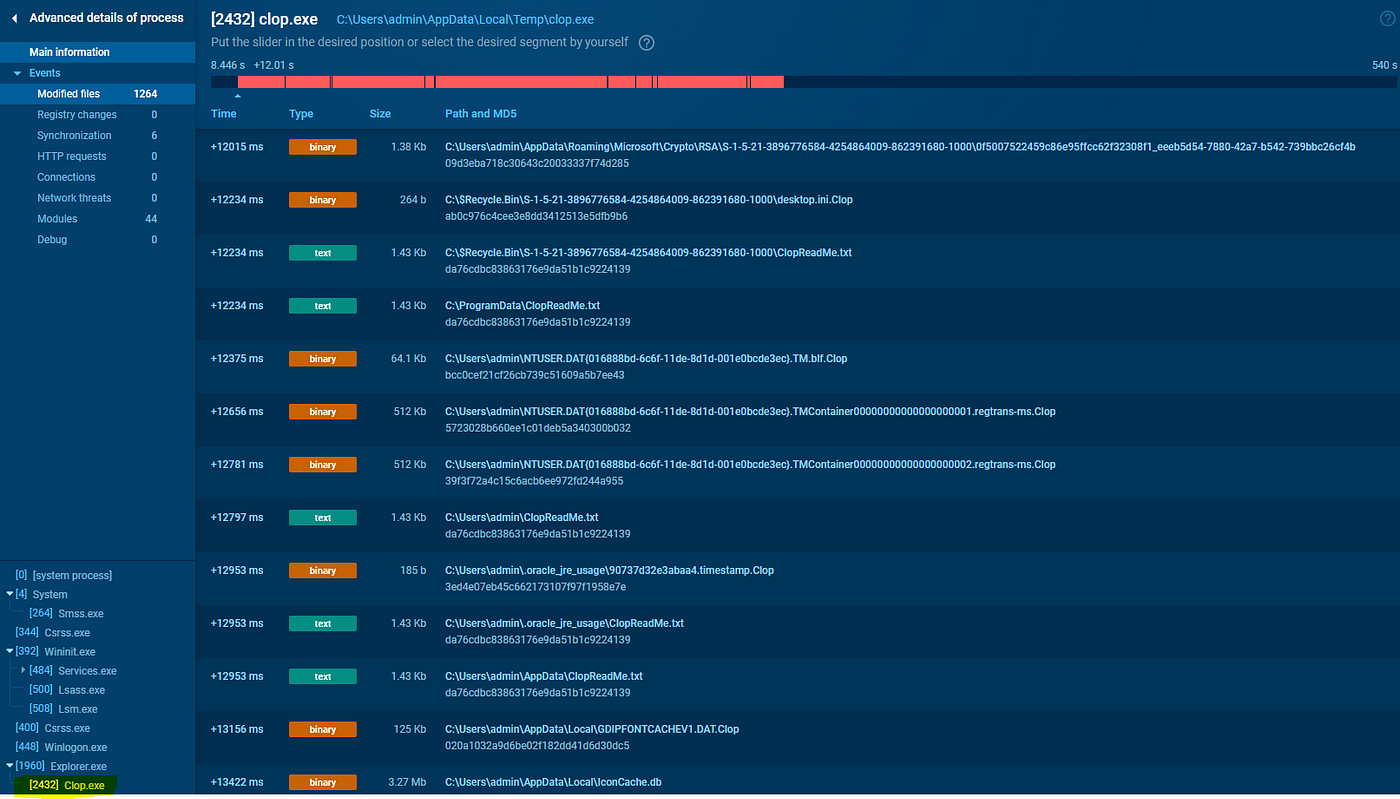Click the red timeline segment bar
The image size is (1400, 799).
point(510,82)
